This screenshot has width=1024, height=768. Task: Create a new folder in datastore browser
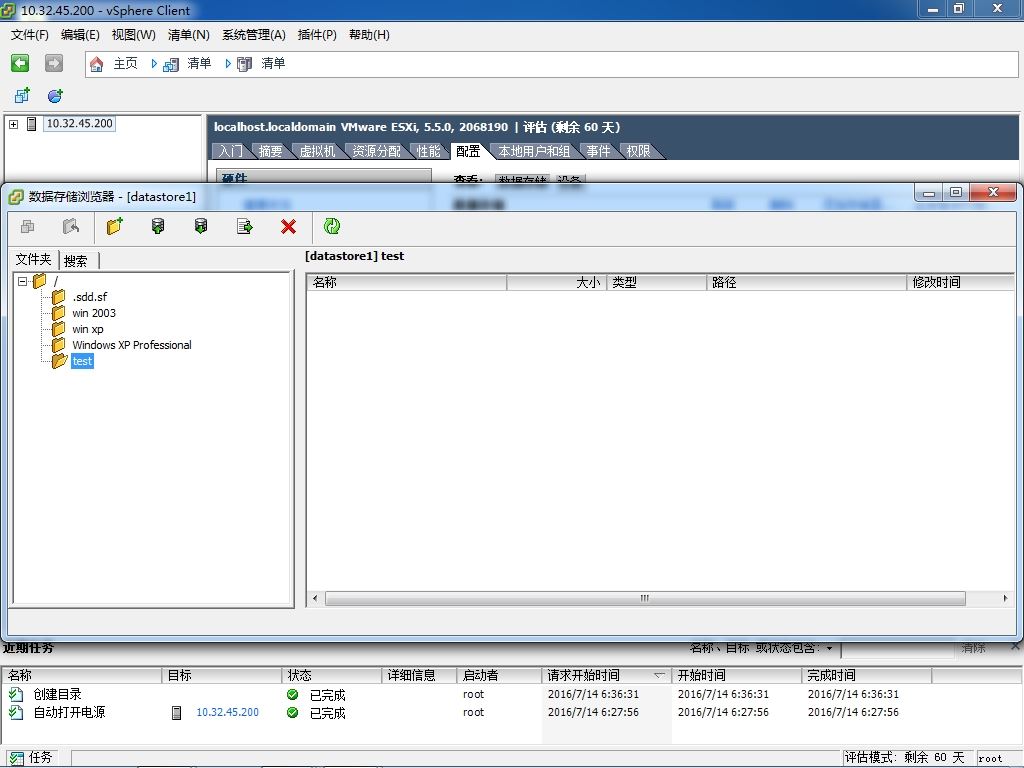(x=115, y=227)
